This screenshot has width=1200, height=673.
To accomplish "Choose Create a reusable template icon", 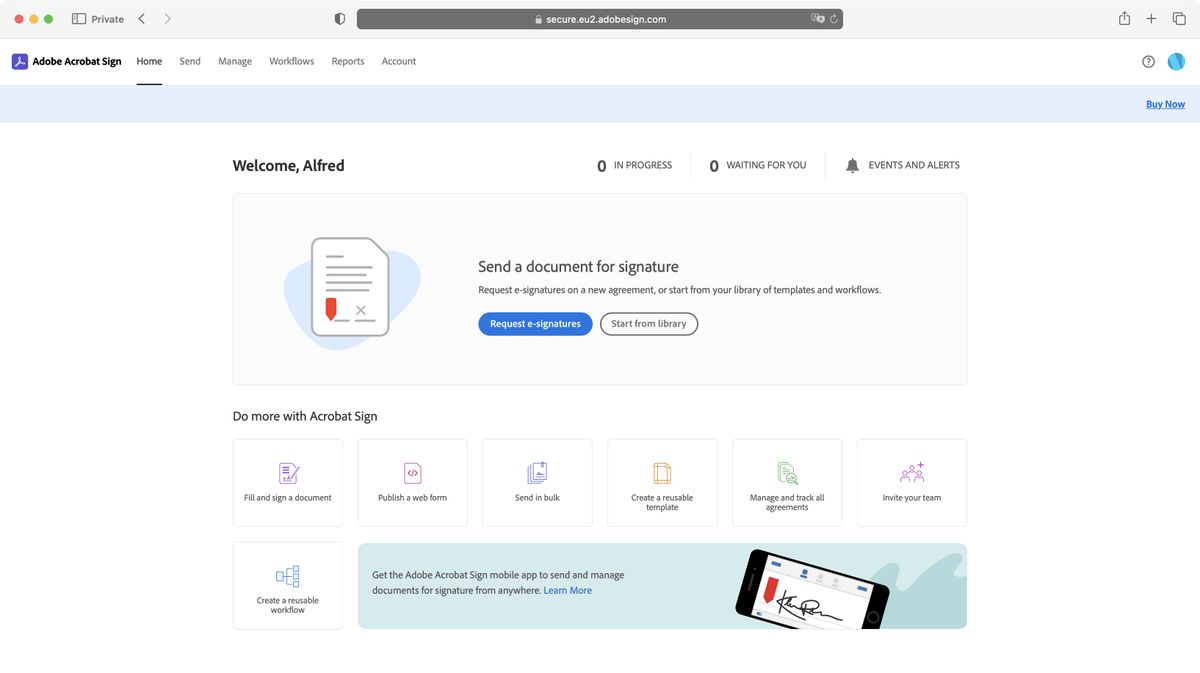I will (x=662, y=473).
